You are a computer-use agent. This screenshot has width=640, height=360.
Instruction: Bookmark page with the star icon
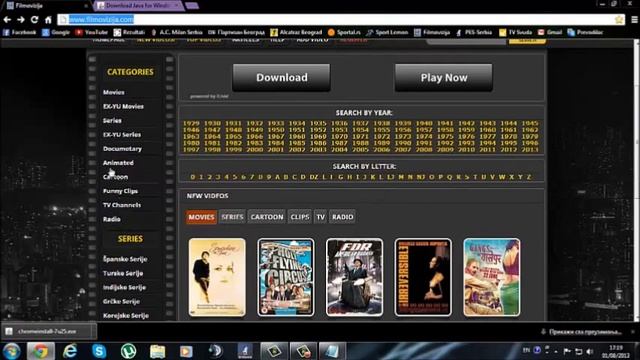619,19
